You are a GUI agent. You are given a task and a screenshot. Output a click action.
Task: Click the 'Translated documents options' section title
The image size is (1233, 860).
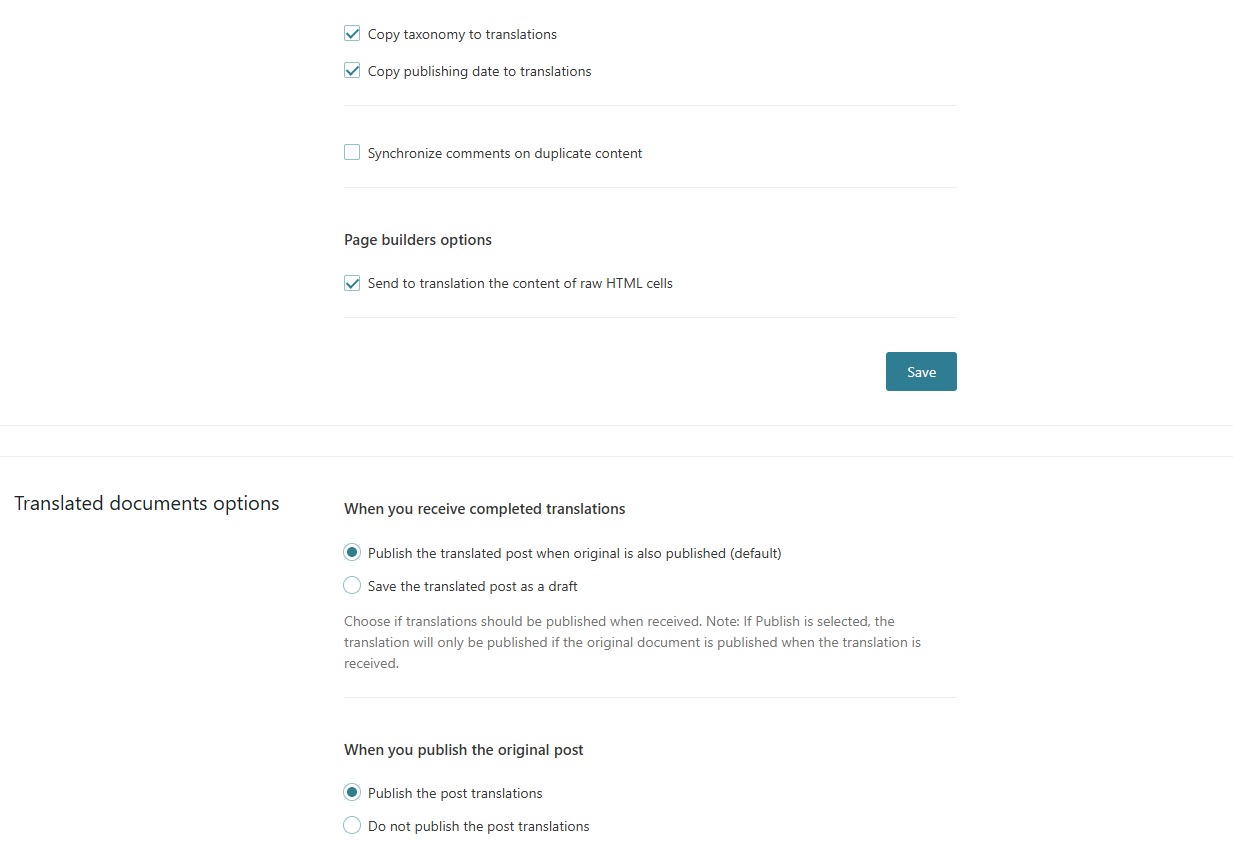coord(147,503)
